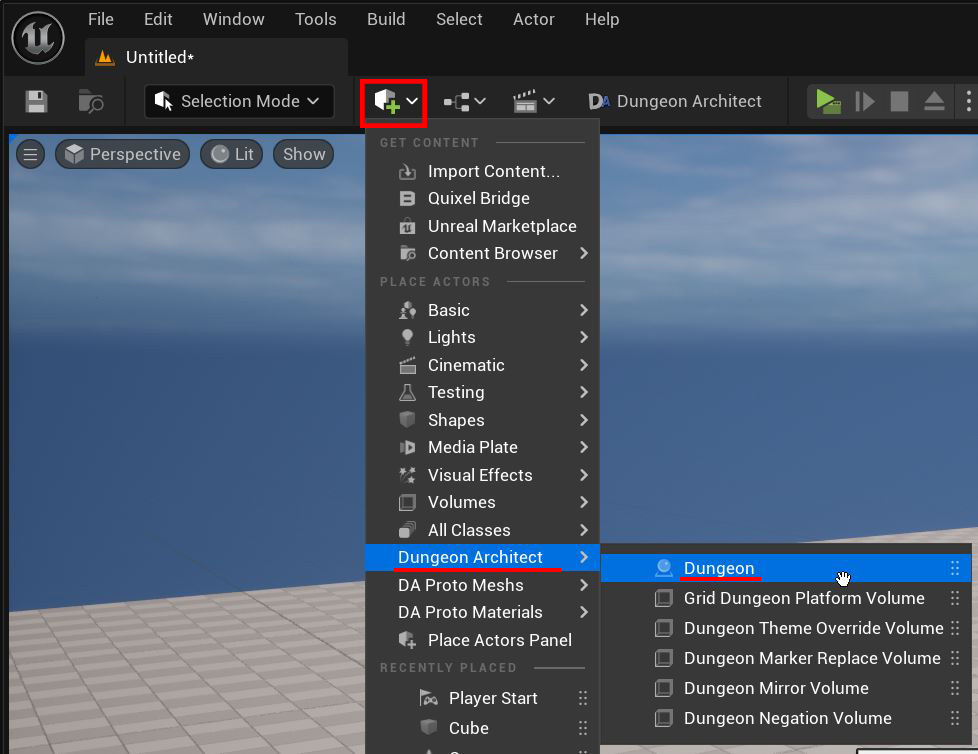Viewport: 978px width, 754px height.
Task: Open the Tools menu
Action: coord(316,19)
